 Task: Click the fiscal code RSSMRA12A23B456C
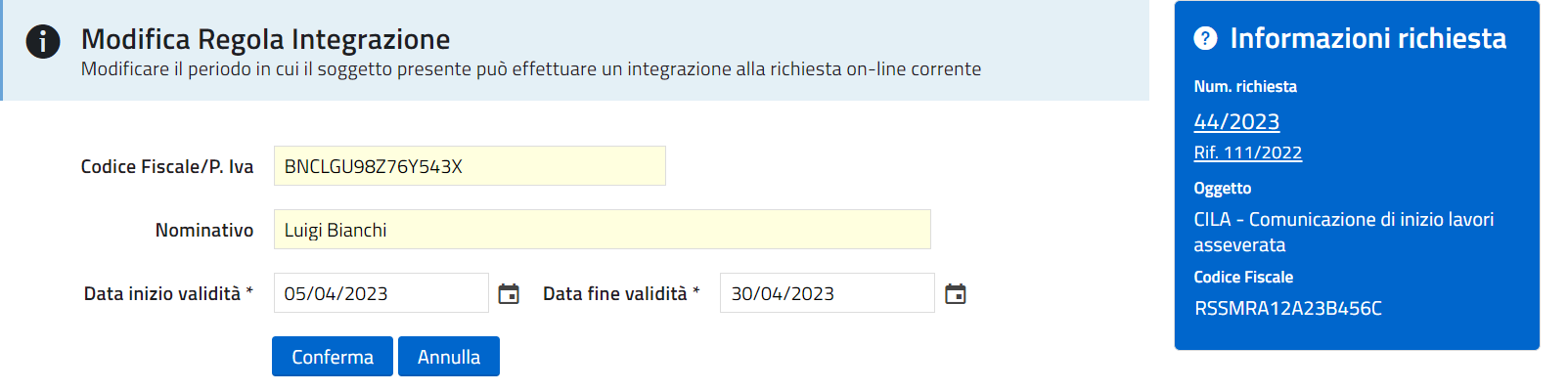pos(1287,309)
